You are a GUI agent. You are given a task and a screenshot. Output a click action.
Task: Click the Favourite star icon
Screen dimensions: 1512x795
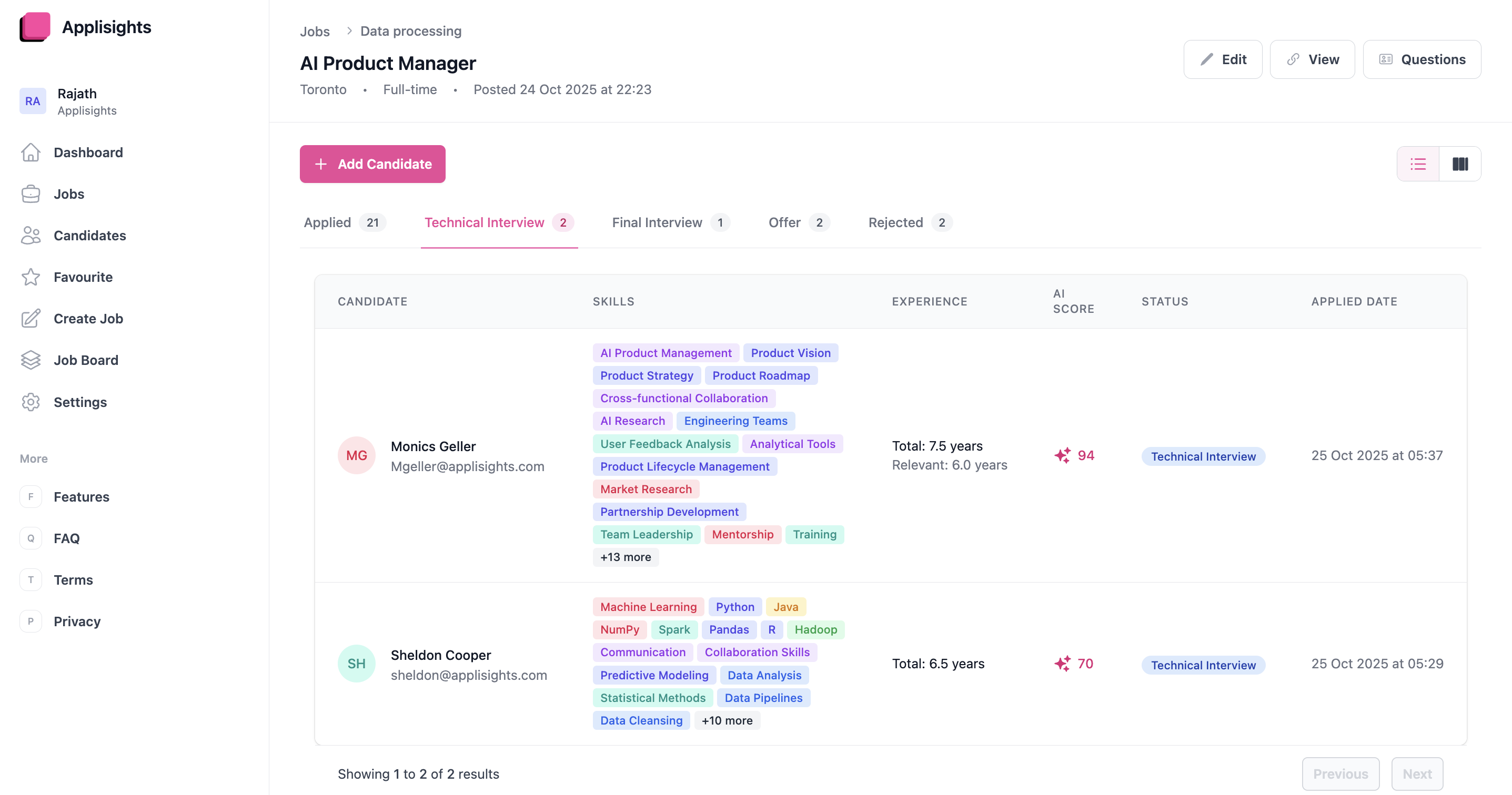click(31, 277)
